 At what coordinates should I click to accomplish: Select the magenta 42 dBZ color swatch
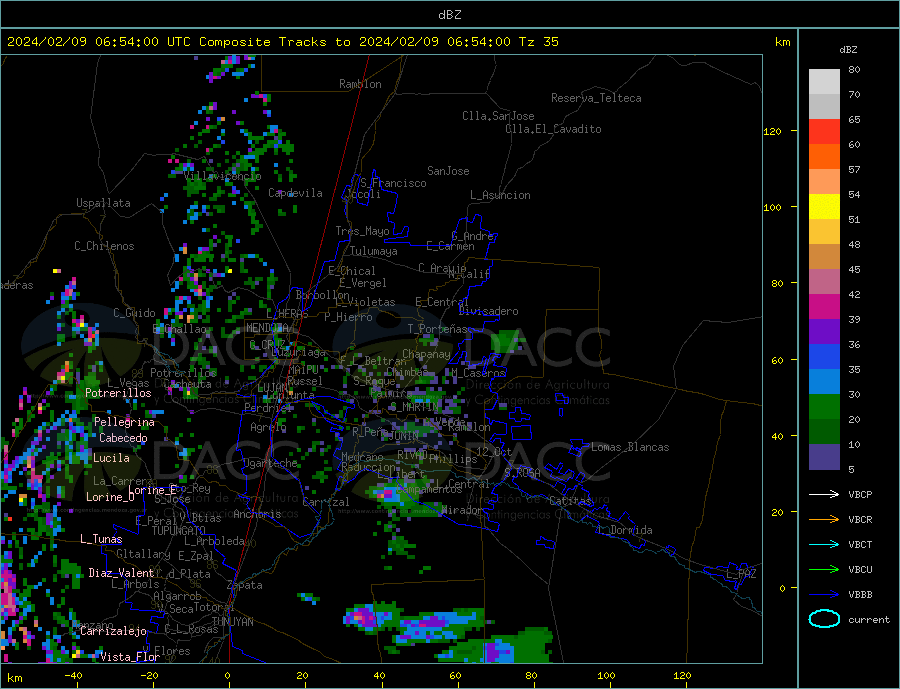click(824, 307)
